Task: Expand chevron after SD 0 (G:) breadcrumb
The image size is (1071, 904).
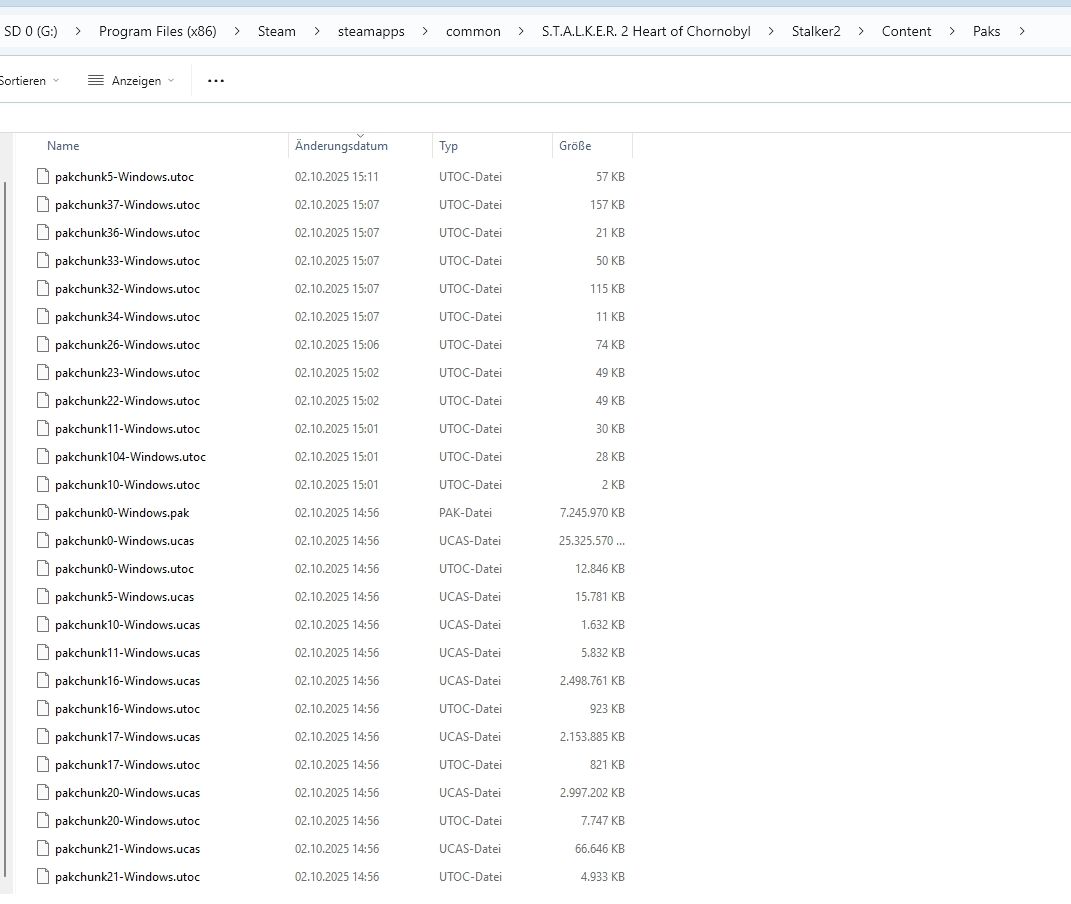Action: click(78, 31)
